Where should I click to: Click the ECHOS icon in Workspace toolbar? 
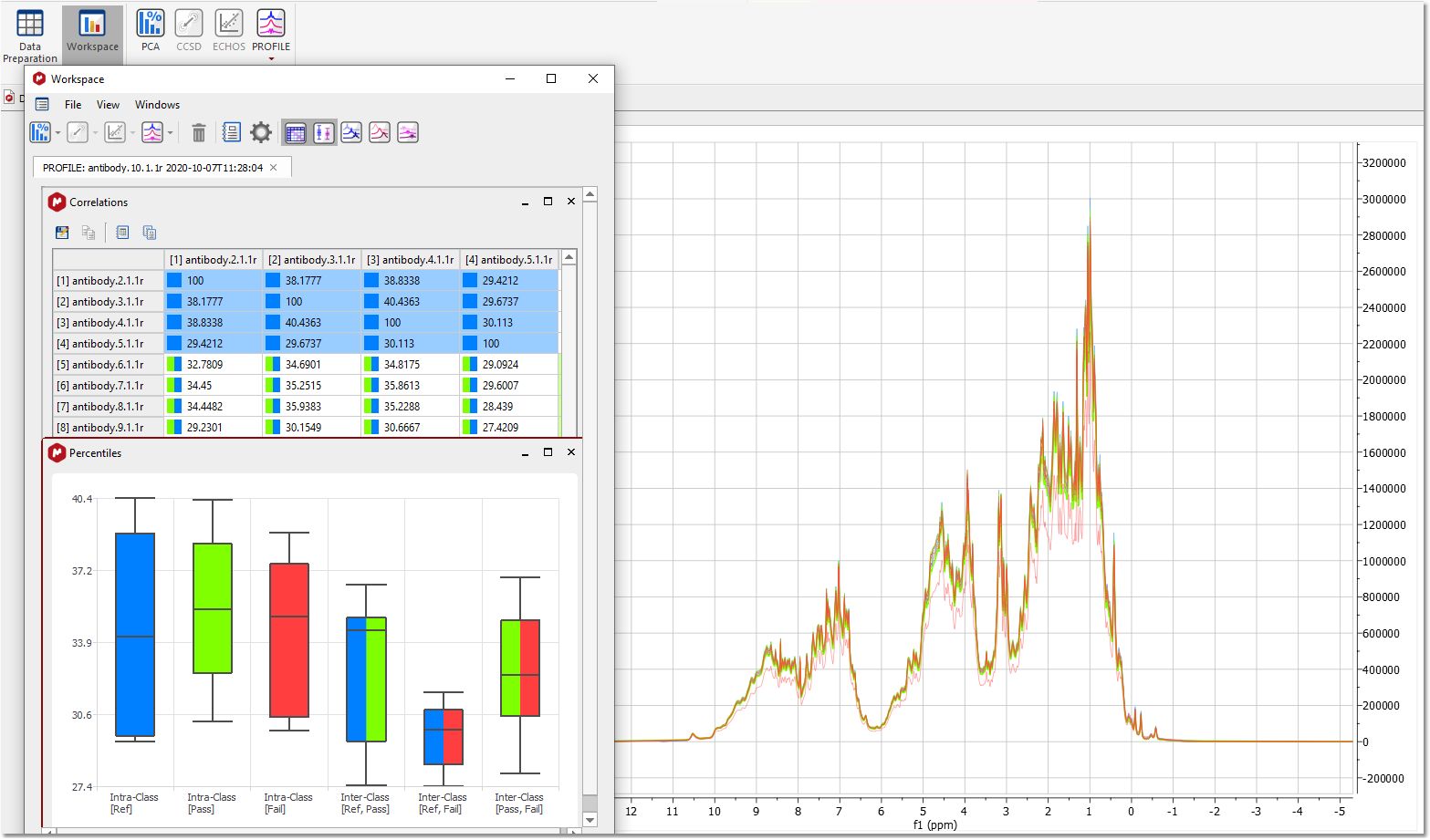(115, 132)
